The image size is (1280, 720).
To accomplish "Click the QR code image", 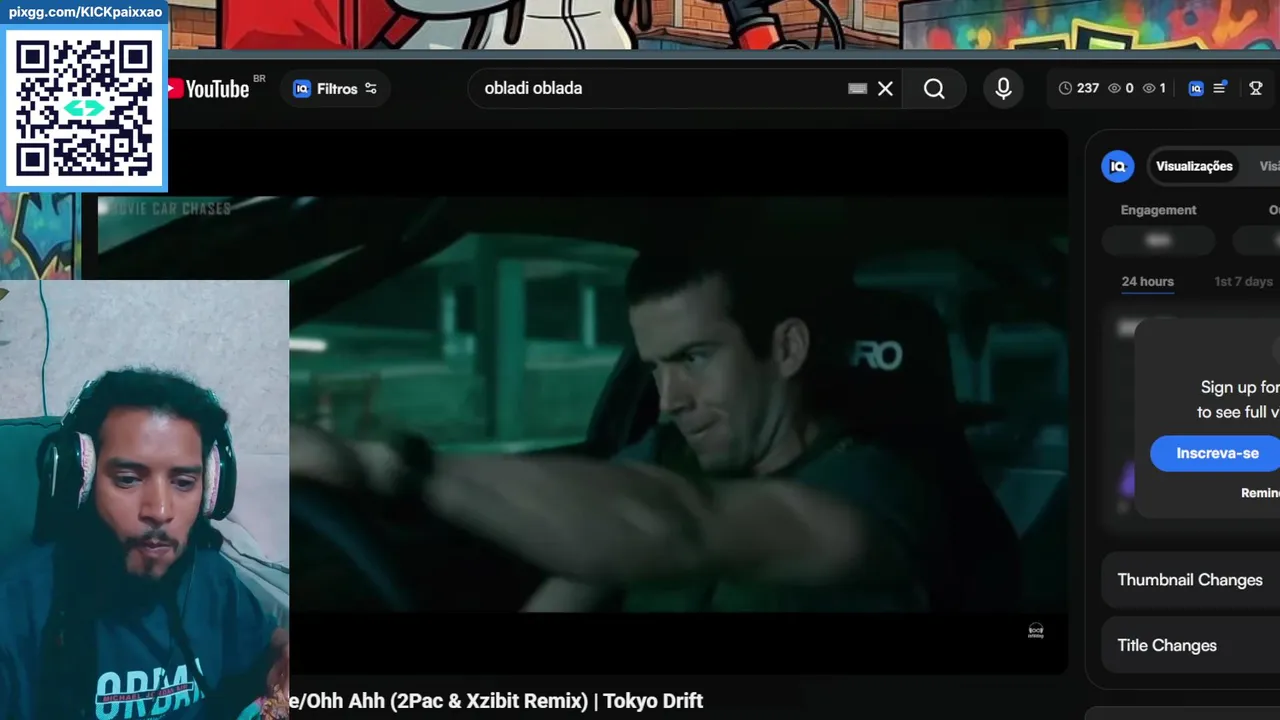I will point(84,109).
